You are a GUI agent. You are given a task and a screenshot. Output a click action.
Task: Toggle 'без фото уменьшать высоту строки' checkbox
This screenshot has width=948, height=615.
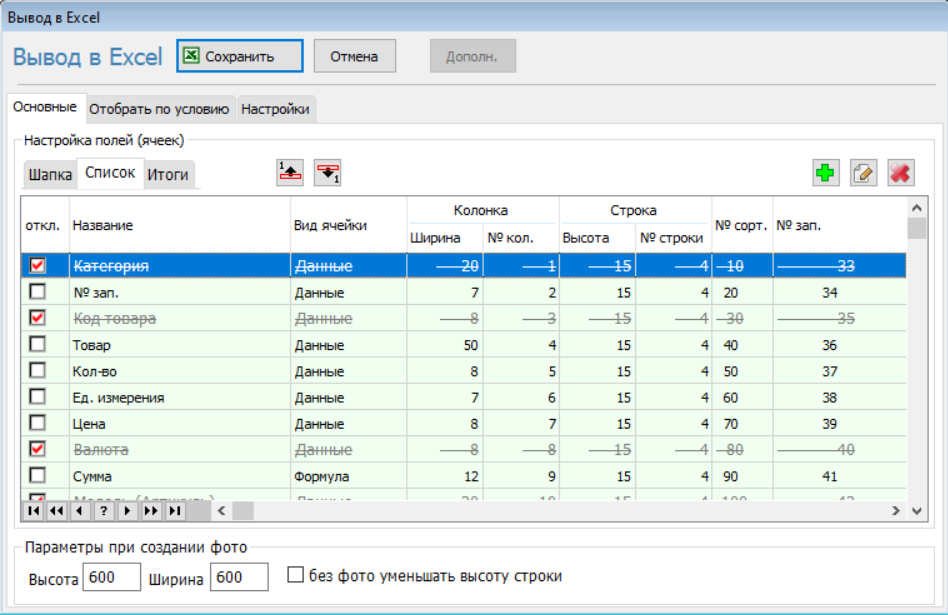(295, 576)
